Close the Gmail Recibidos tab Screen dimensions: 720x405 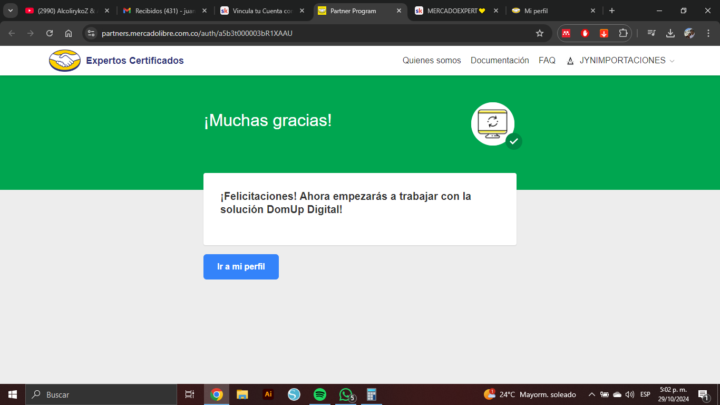tap(204, 11)
